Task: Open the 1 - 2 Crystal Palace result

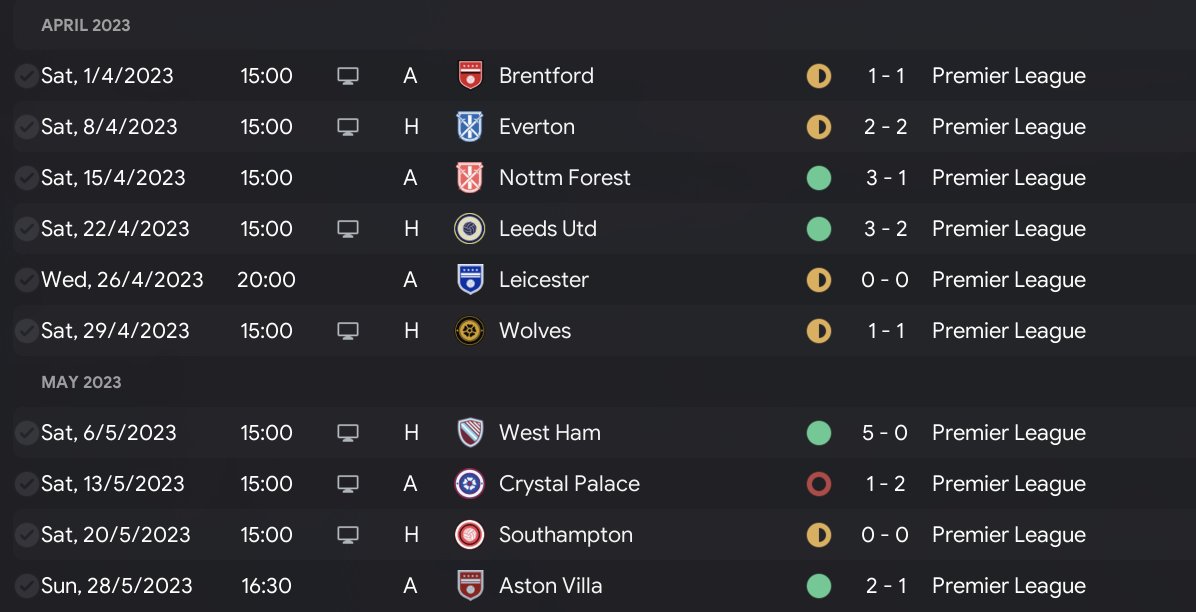Action: click(885, 484)
